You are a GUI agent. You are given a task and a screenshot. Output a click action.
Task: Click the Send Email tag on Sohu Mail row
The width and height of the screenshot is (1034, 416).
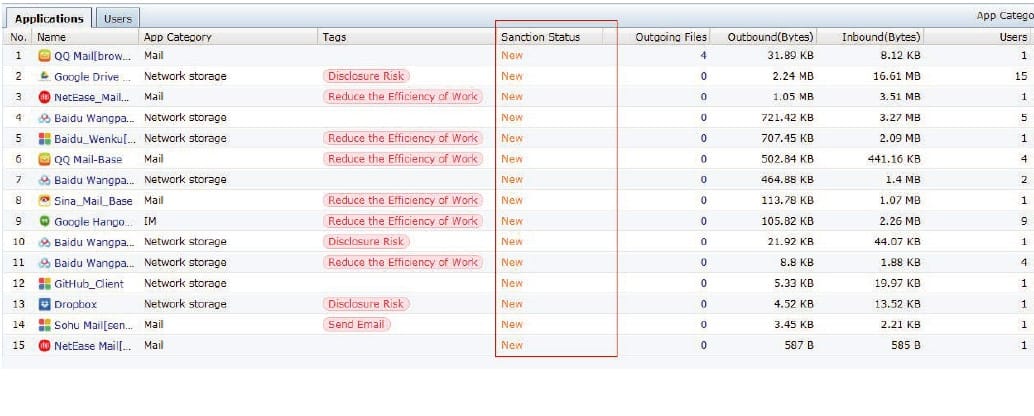click(x=357, y=324)
